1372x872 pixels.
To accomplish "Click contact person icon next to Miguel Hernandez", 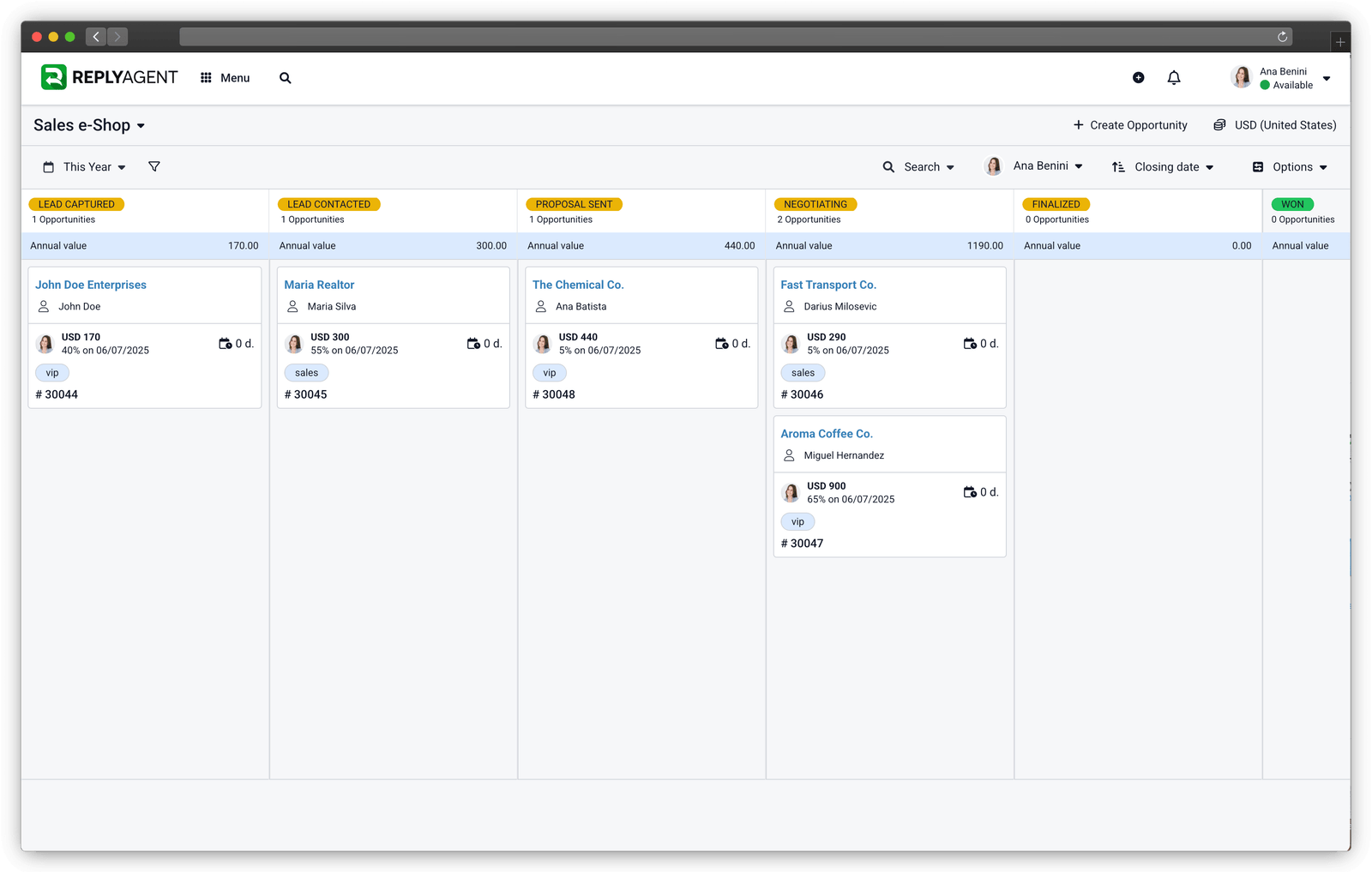I will pyautogui.click(x=789, y=455).
